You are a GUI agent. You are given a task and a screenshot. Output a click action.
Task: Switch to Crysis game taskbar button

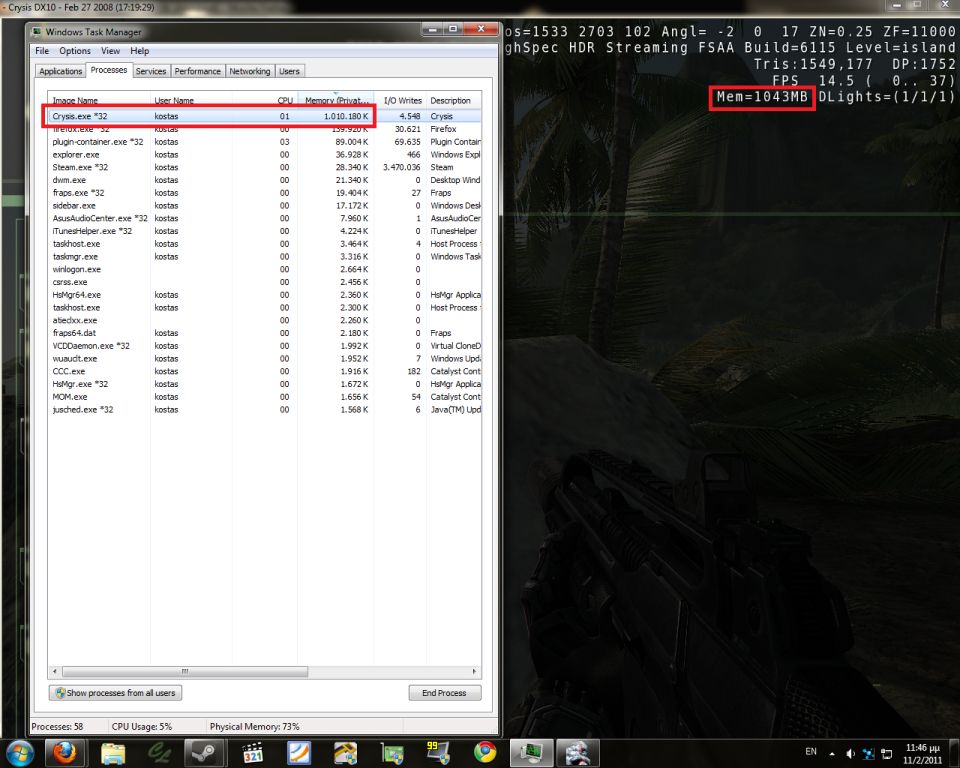click(x=577, y=753)
